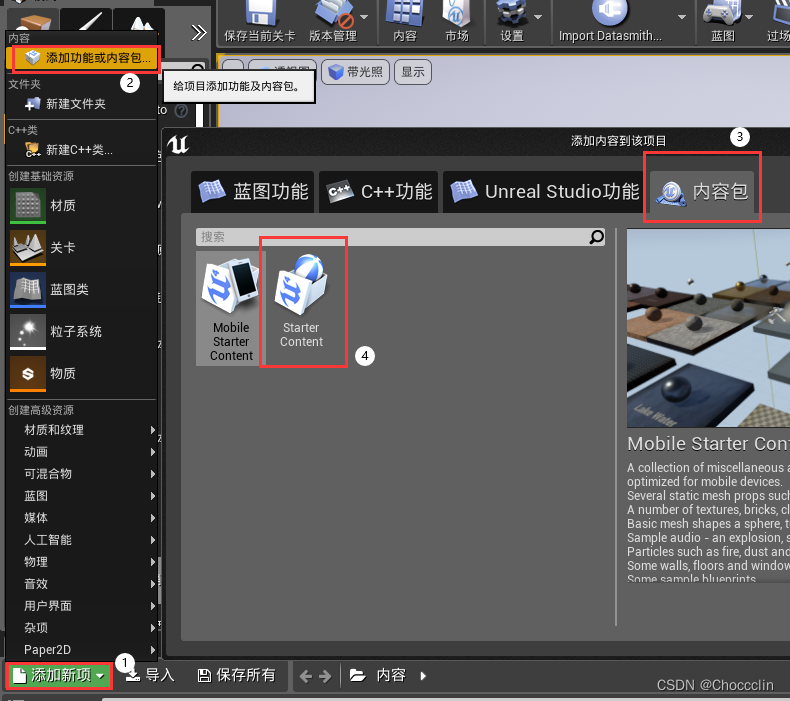Click the content browser folder path icon
The image size is (790, 701).
pos(357,675)
